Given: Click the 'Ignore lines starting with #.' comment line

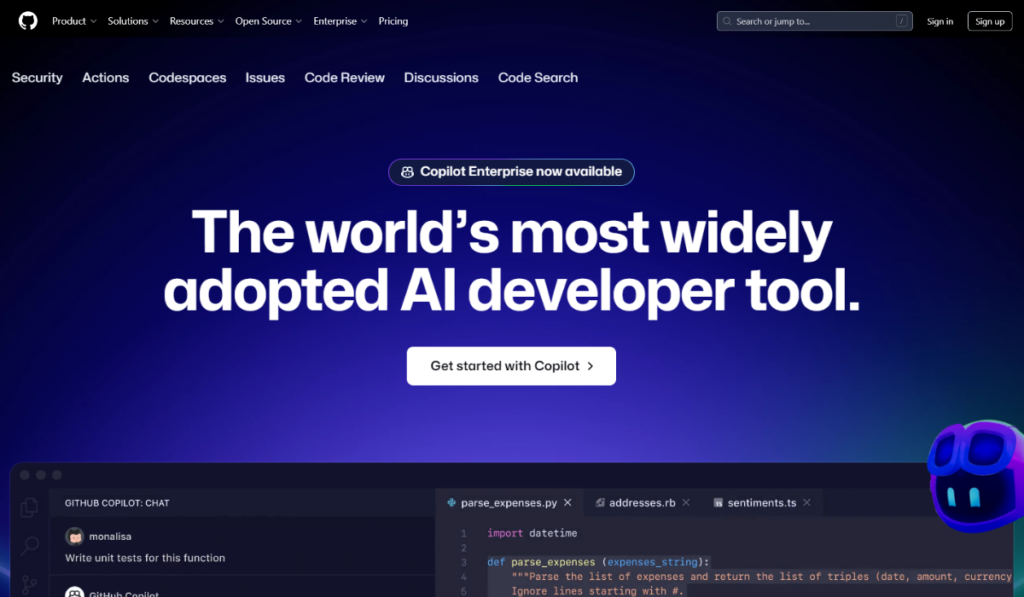Looking at the screenshot, I should [598, 590].
